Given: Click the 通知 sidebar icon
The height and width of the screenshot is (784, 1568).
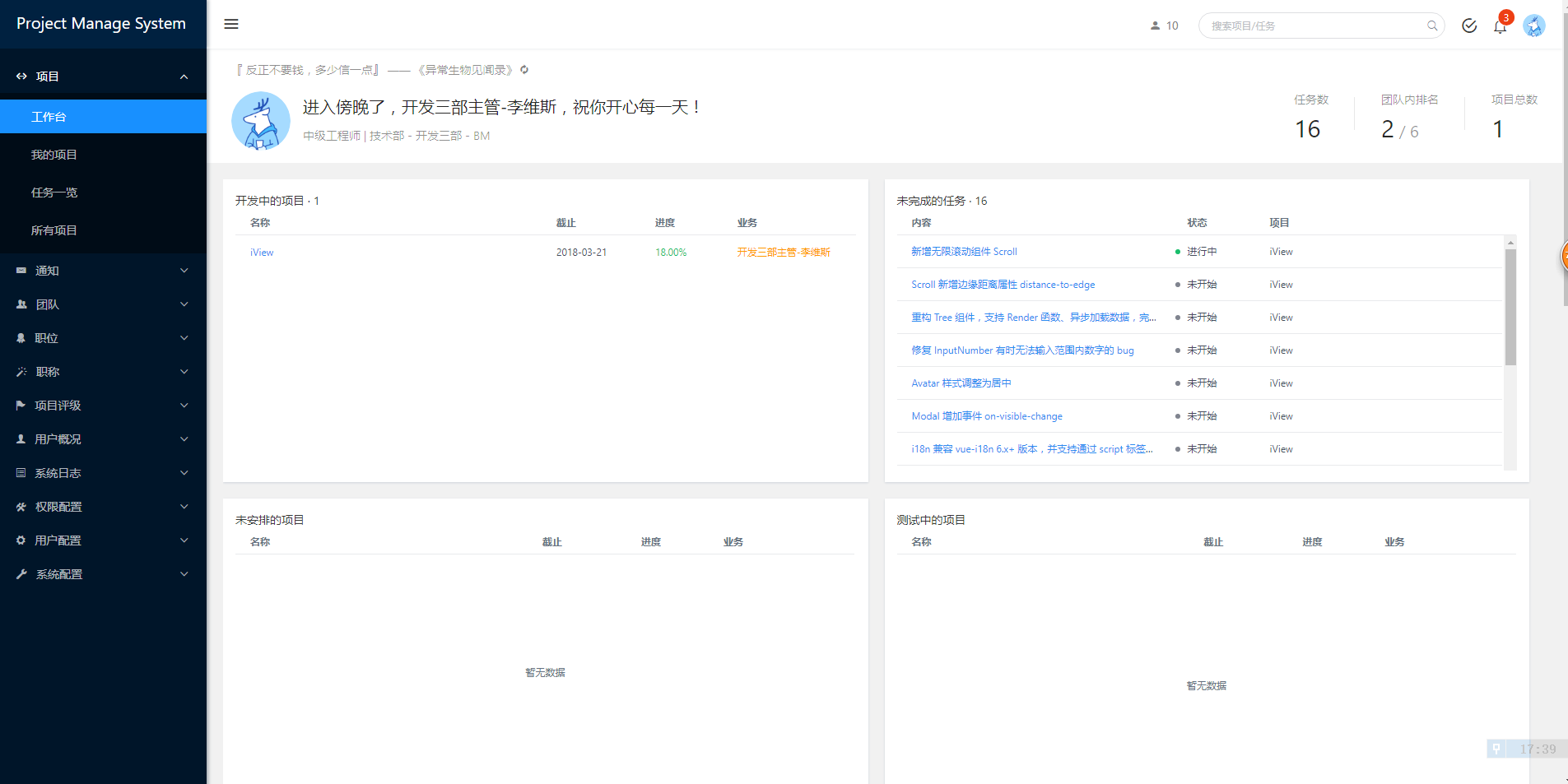Looking at the screenshot, I should click(x=21, y=271).
